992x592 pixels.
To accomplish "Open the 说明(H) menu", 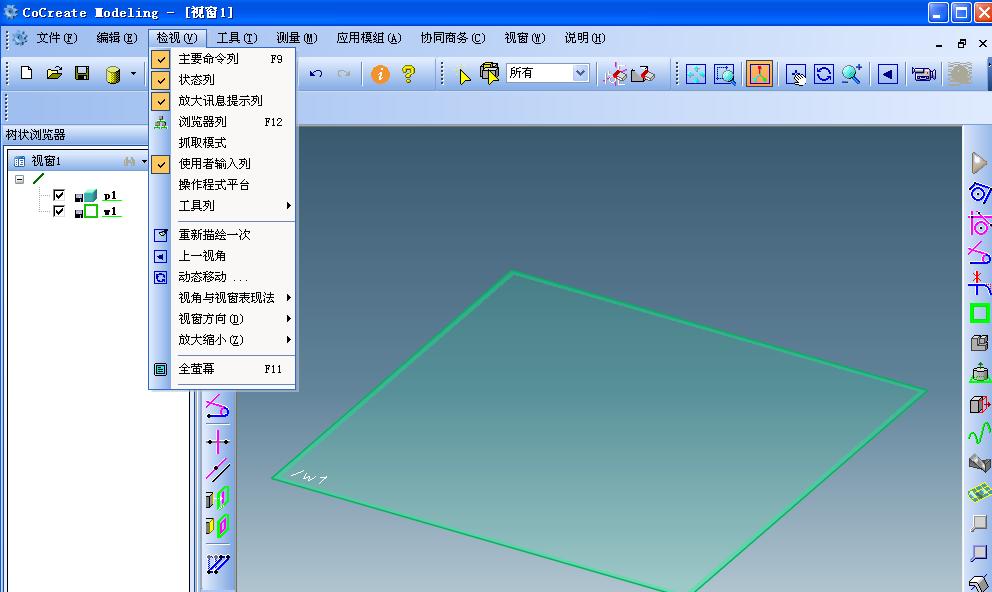I will coord(585,38).
